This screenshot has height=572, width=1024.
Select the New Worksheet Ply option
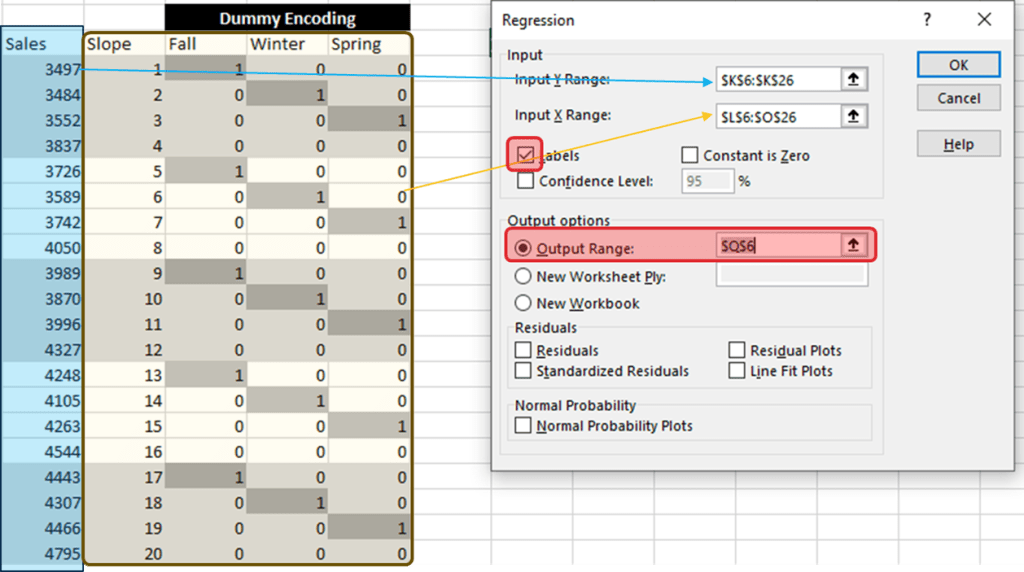click(x=522, y=276)
